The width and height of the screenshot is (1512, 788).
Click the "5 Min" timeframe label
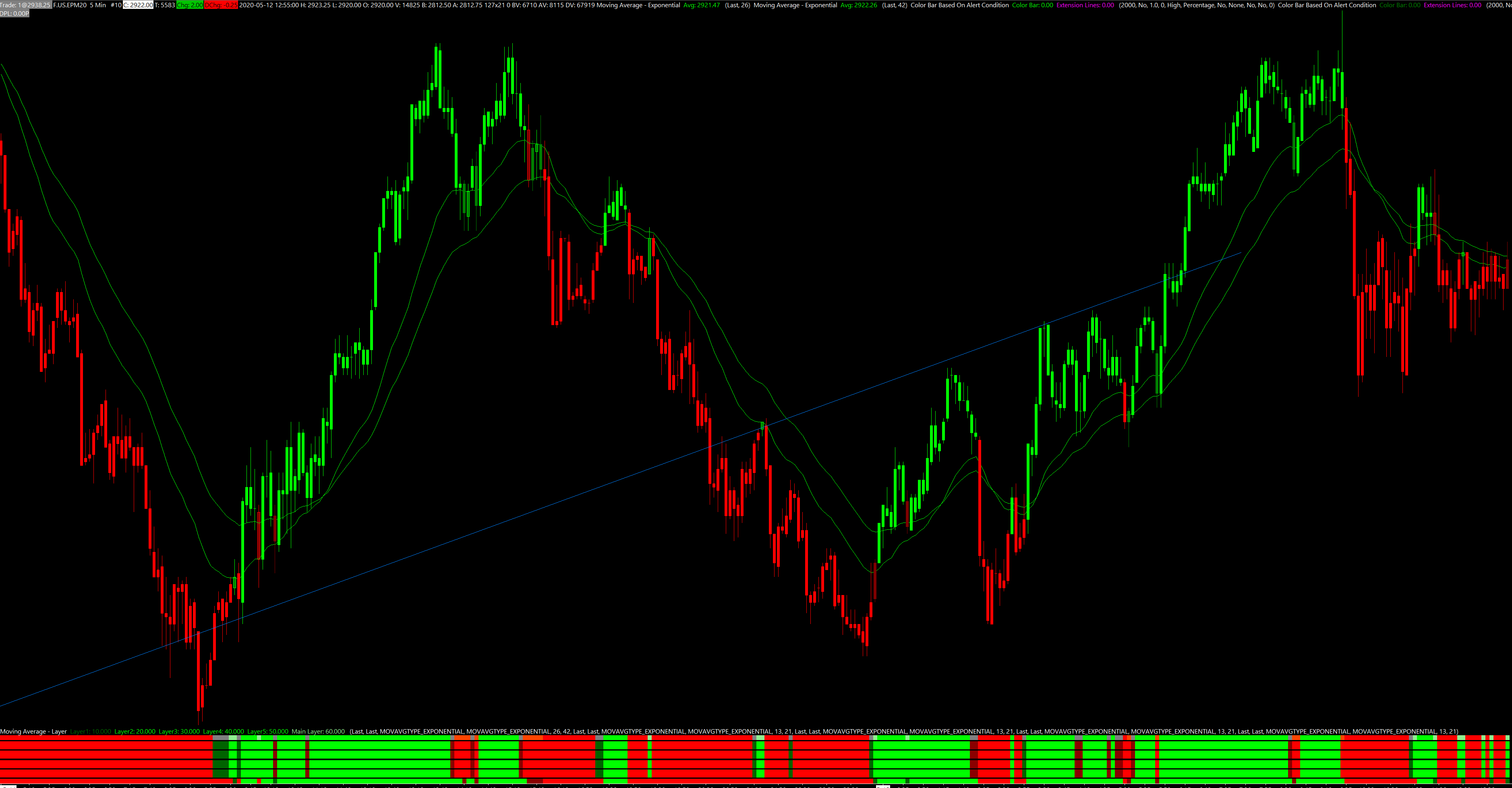click(x=98, y=5)
